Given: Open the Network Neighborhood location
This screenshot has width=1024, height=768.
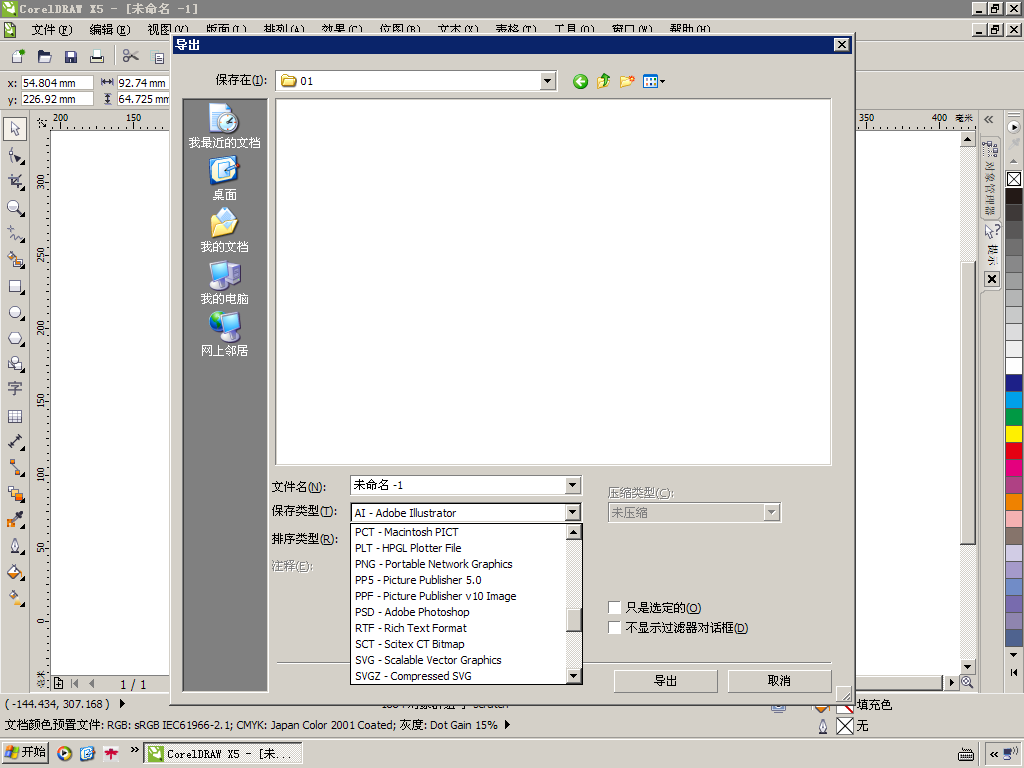Looking at the screenshot, I should pyautogui.click(x=224, y=334).
